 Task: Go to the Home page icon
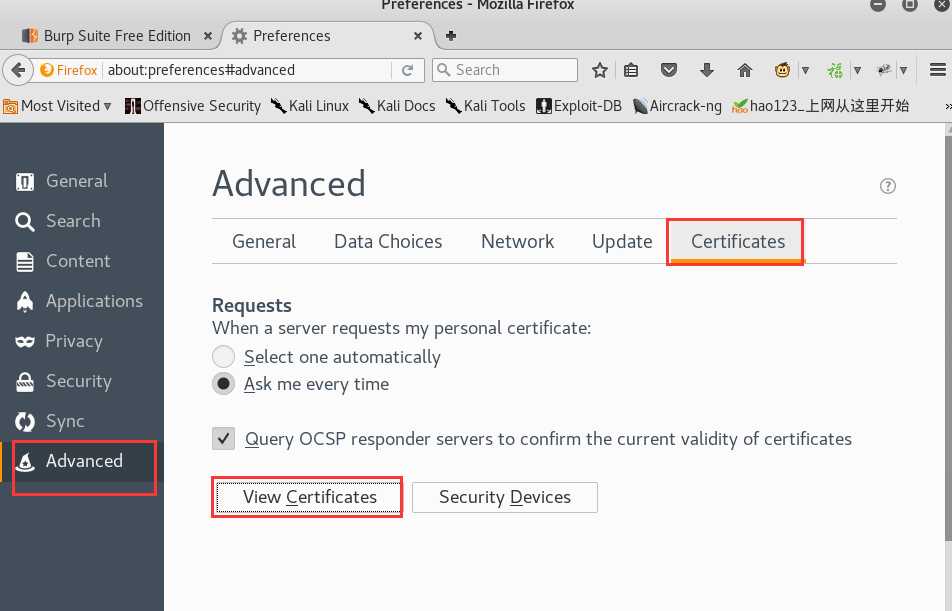click(744, 70)
